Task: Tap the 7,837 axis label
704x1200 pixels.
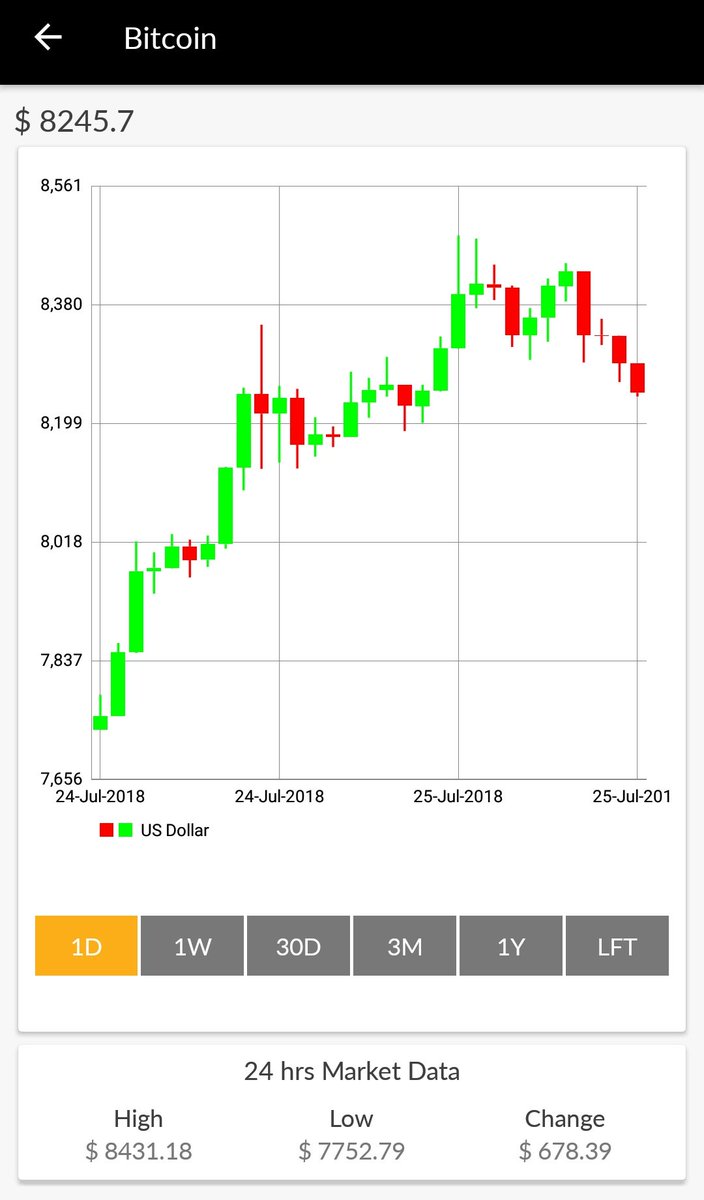Action: point(61,660)
